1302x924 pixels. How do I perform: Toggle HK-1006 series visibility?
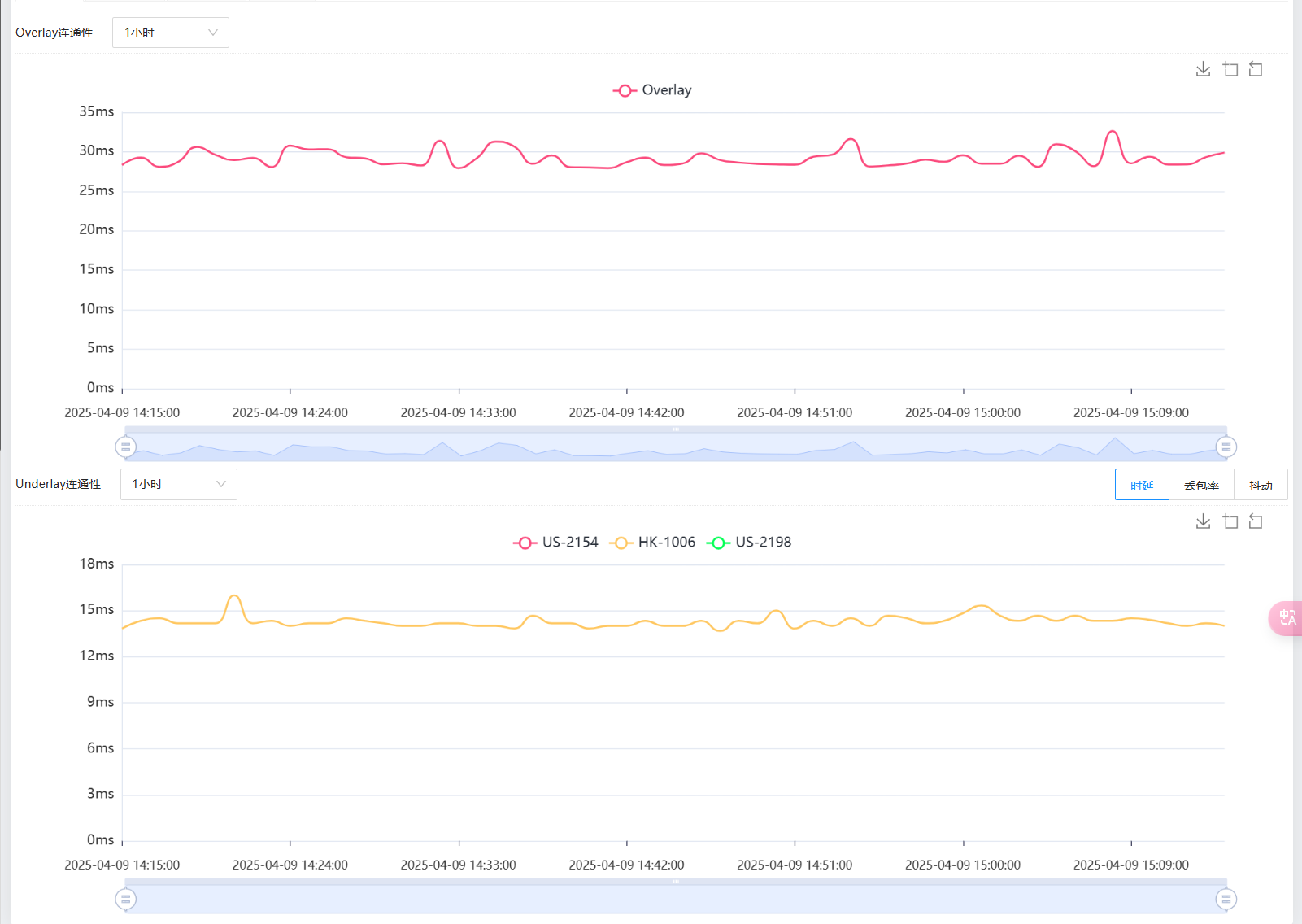click(653, 543)
